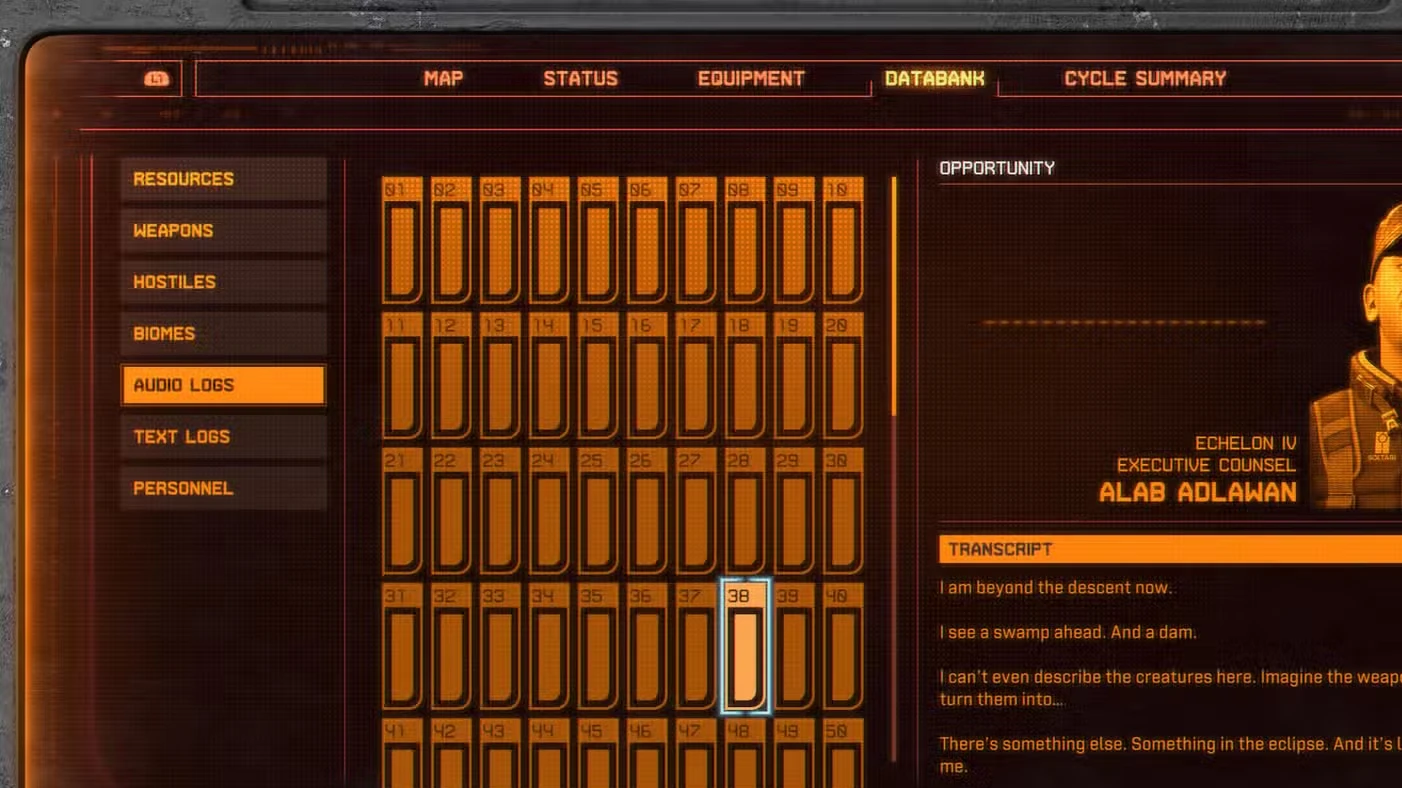The height and width of the screenshot is (788, 1402).
Task: Select audio log 10
Action: [843, 240]
